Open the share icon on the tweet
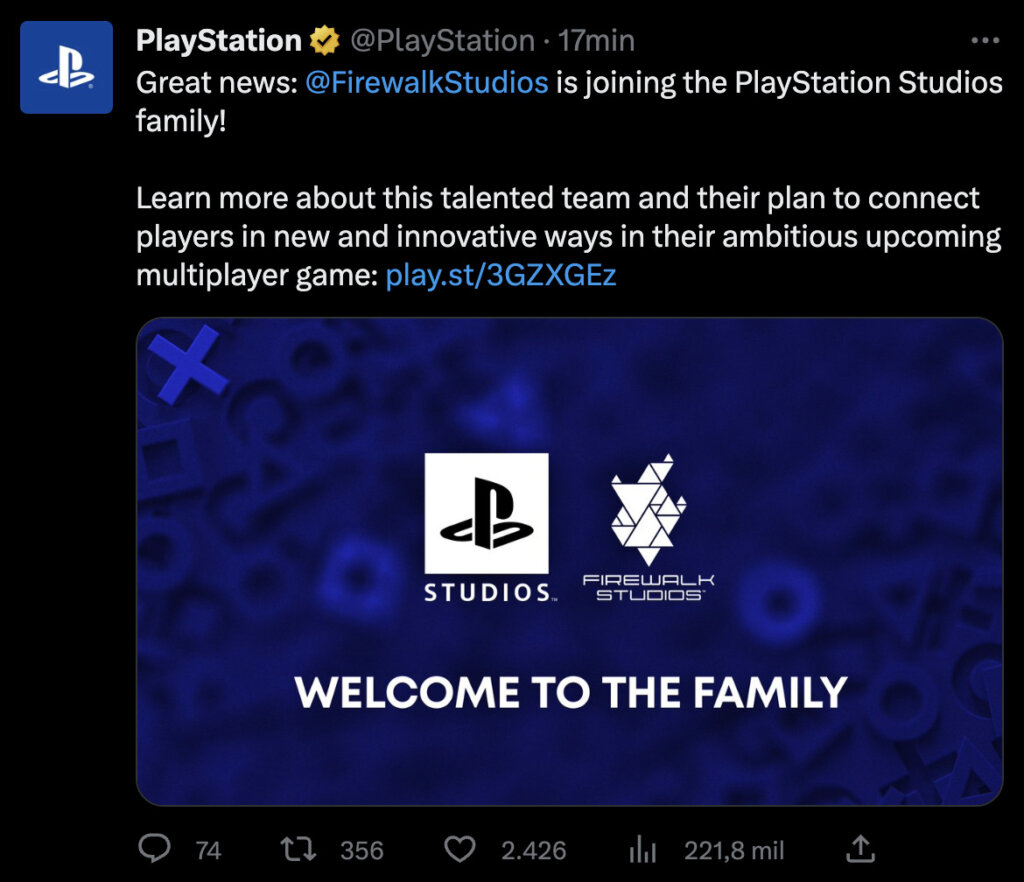Image resolution: width=1024 pixels, height=882 pixels. click(862, 849)
